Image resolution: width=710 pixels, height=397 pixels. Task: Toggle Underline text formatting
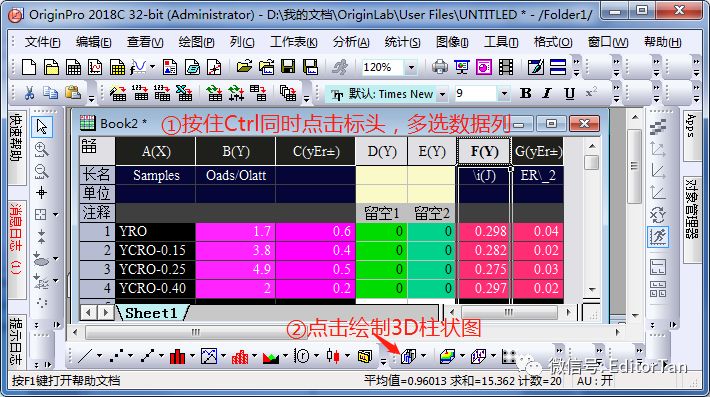point(570,93)
